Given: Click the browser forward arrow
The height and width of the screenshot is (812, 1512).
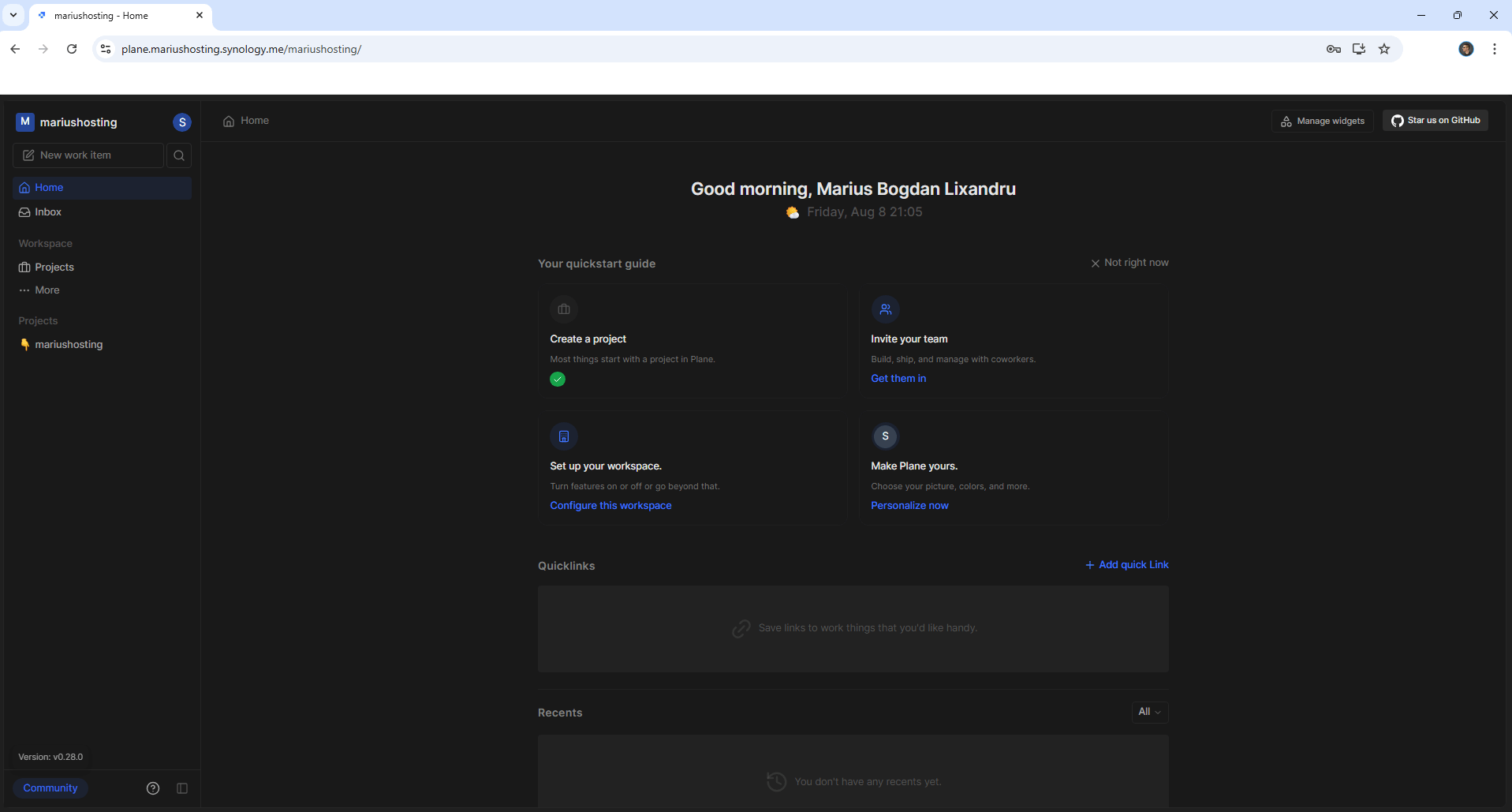Looking at the screenshot, I should pos(43,49).
